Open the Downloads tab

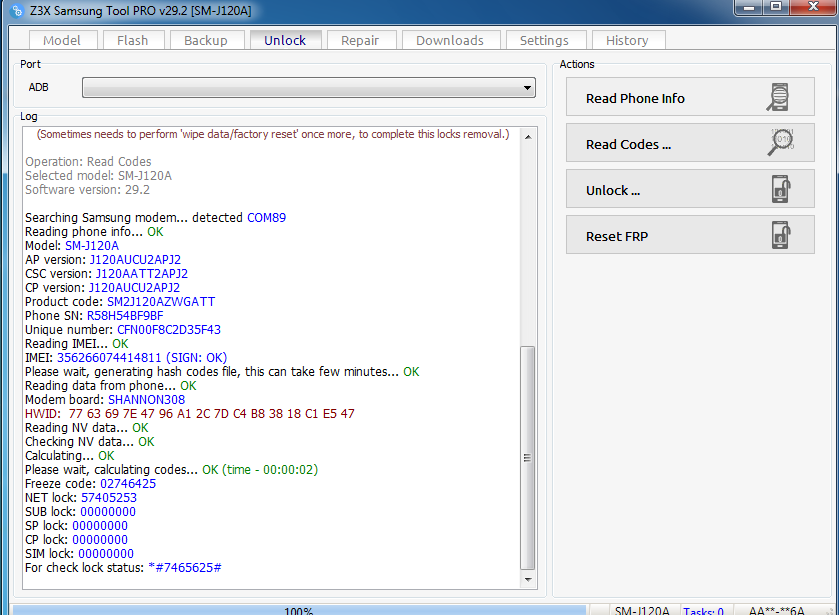[450, 40]
